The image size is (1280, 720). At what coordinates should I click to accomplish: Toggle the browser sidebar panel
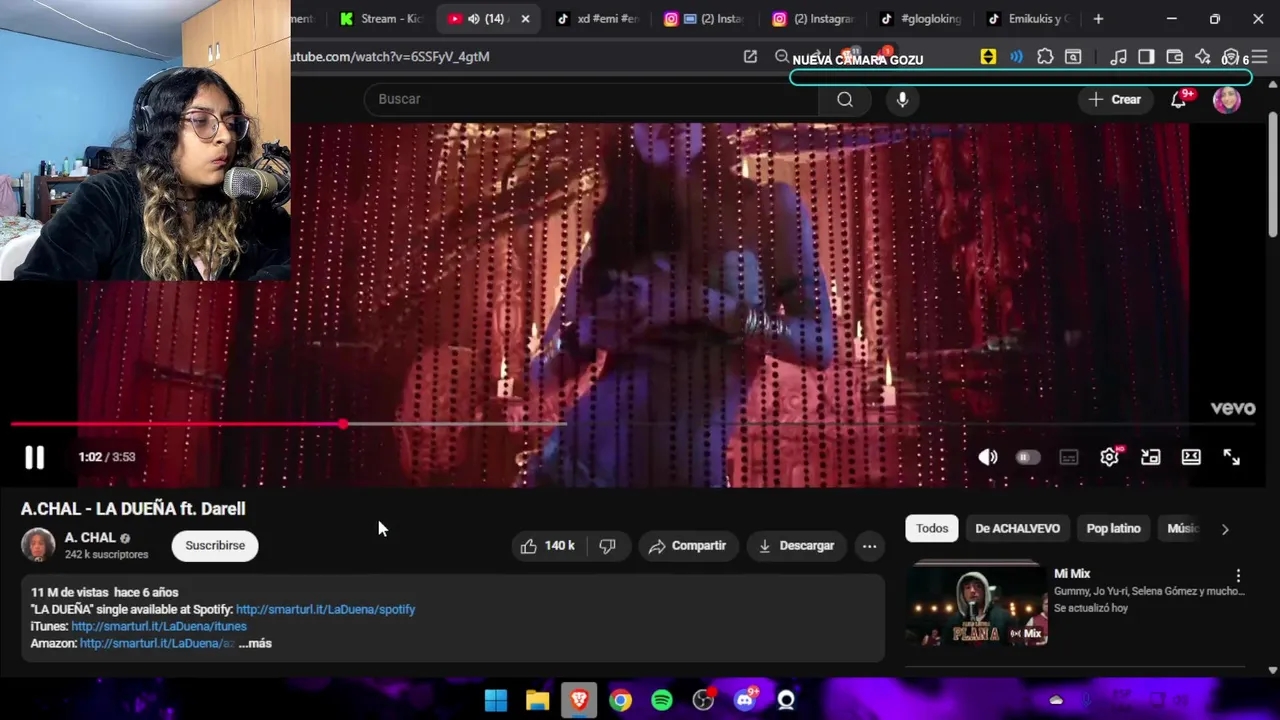tap(1147, 57)
